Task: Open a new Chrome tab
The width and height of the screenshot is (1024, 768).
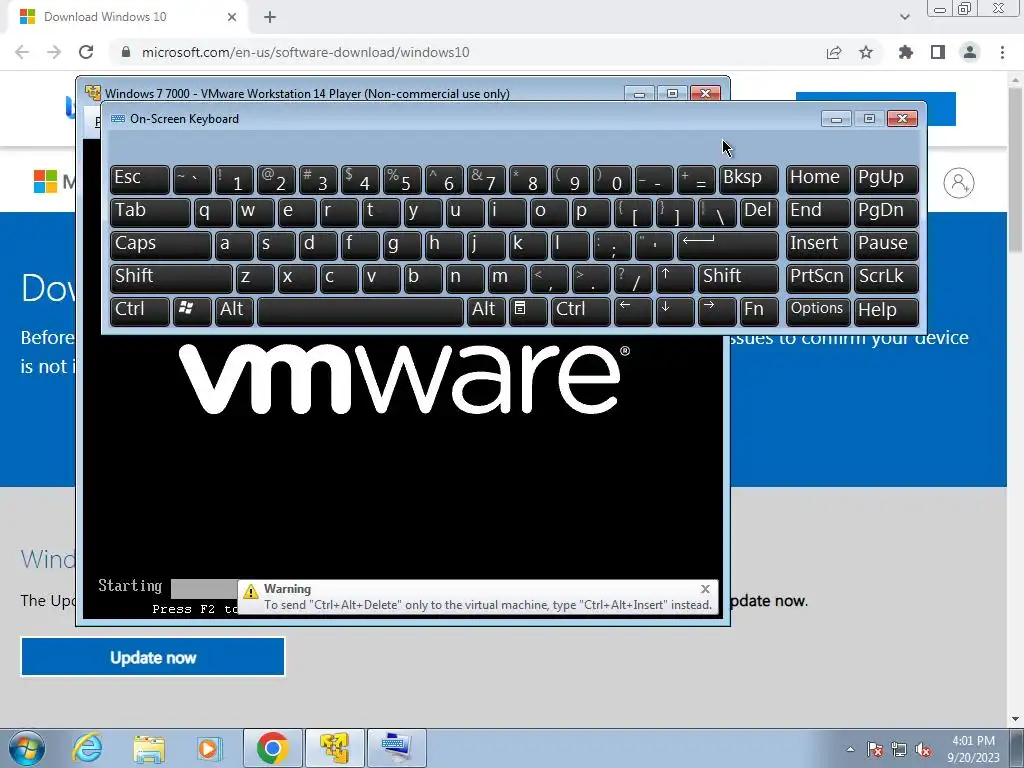Action: [270, 17]
